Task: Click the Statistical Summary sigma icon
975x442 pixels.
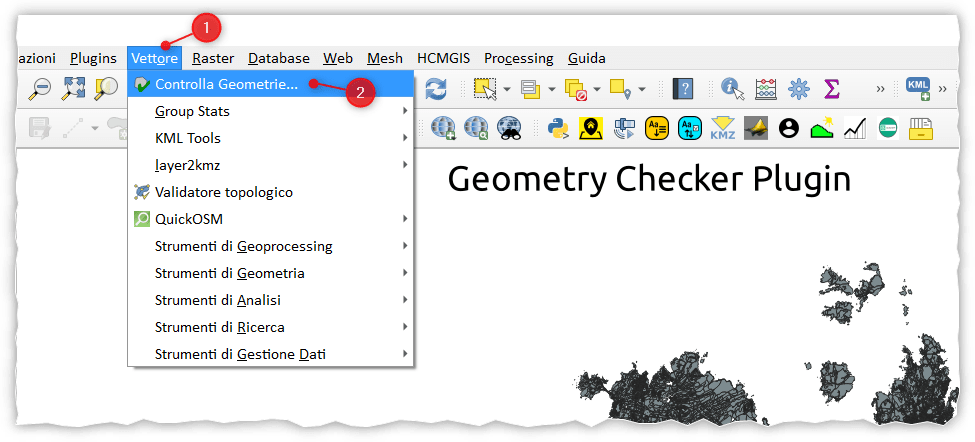Action: point(831,88)
